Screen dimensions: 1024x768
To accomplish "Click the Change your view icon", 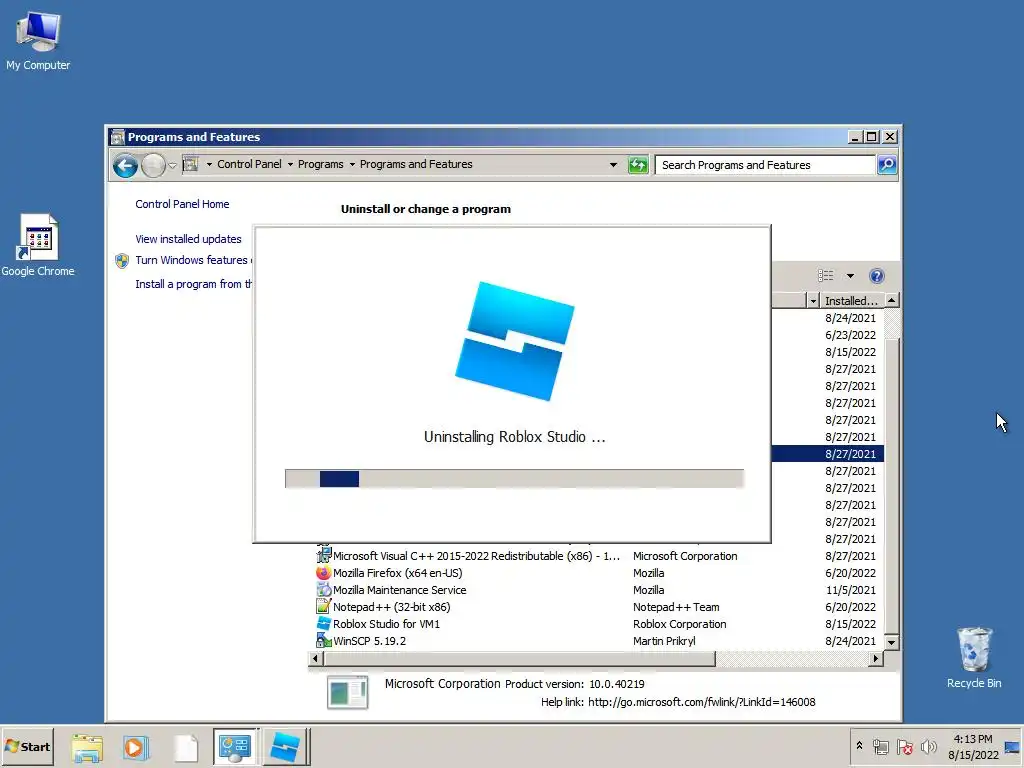I will (825, 276).
